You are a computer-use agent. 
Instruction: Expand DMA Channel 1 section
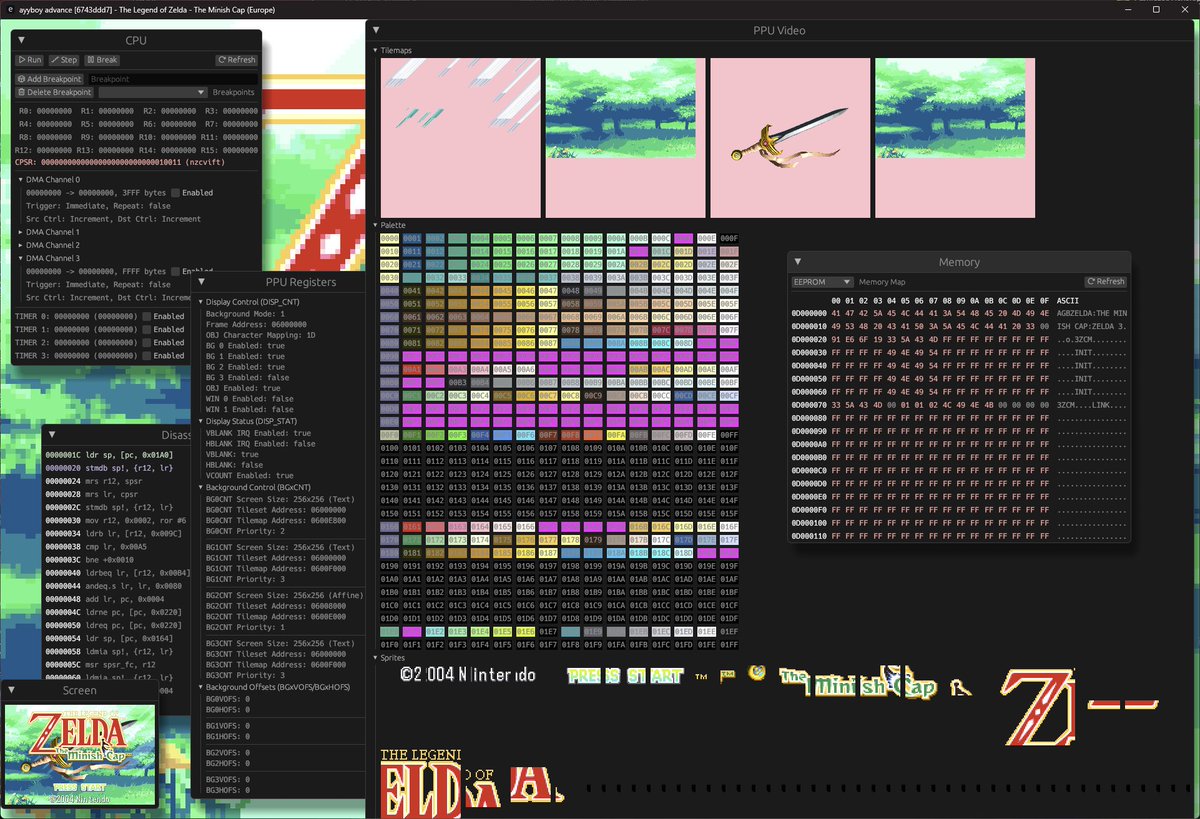(x=22, y=232)
